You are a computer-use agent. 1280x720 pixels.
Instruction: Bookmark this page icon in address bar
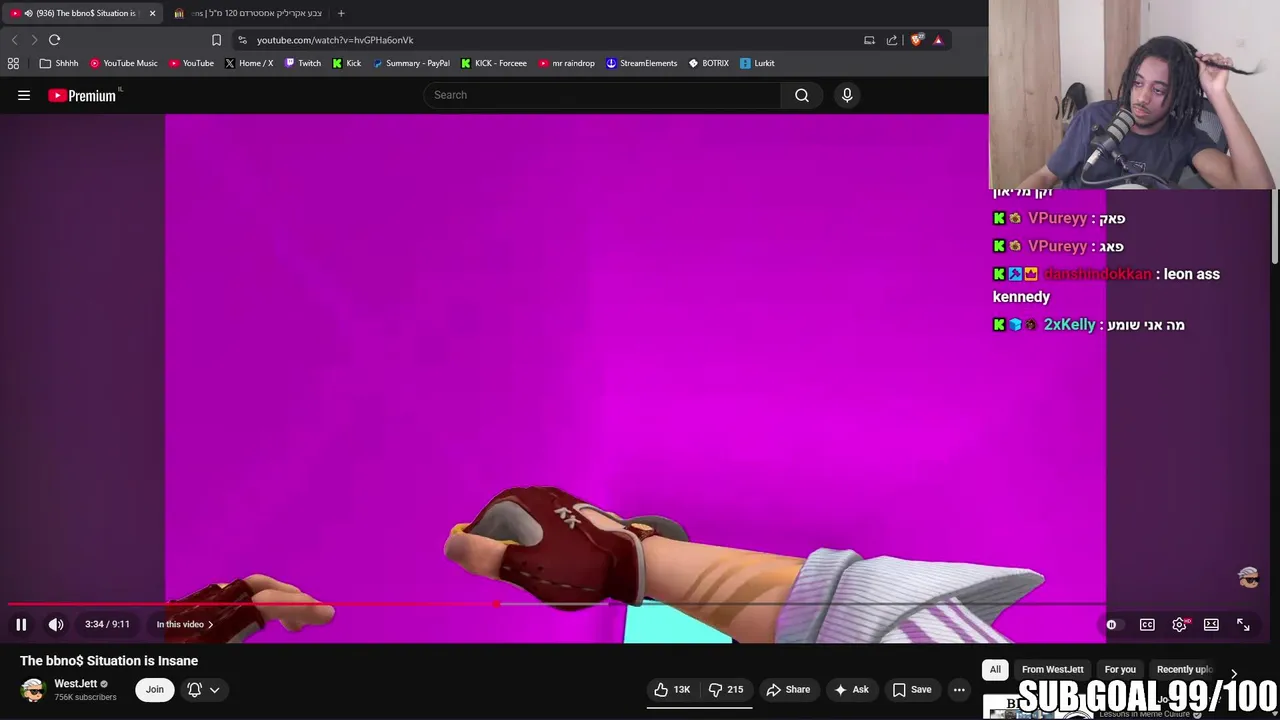[216, 40]
